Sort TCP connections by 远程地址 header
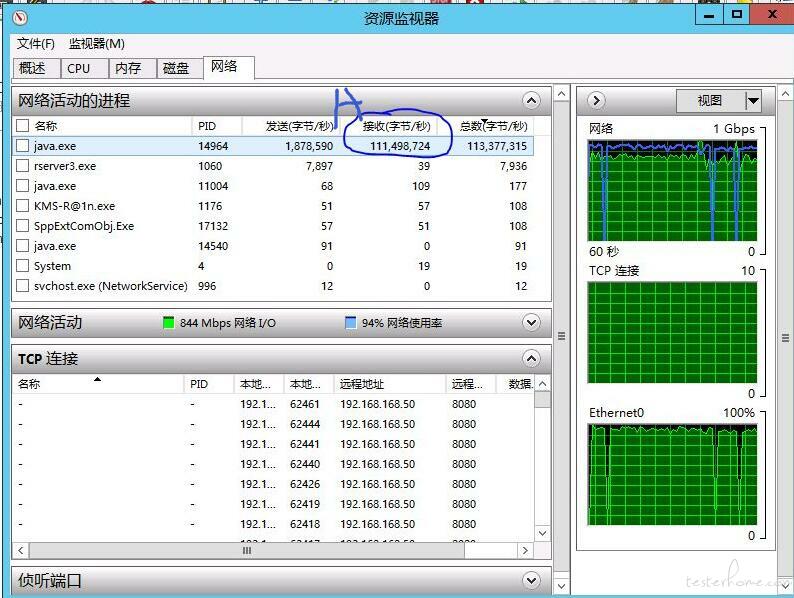This screenshot has width=794, height=598. coord(389,384)
